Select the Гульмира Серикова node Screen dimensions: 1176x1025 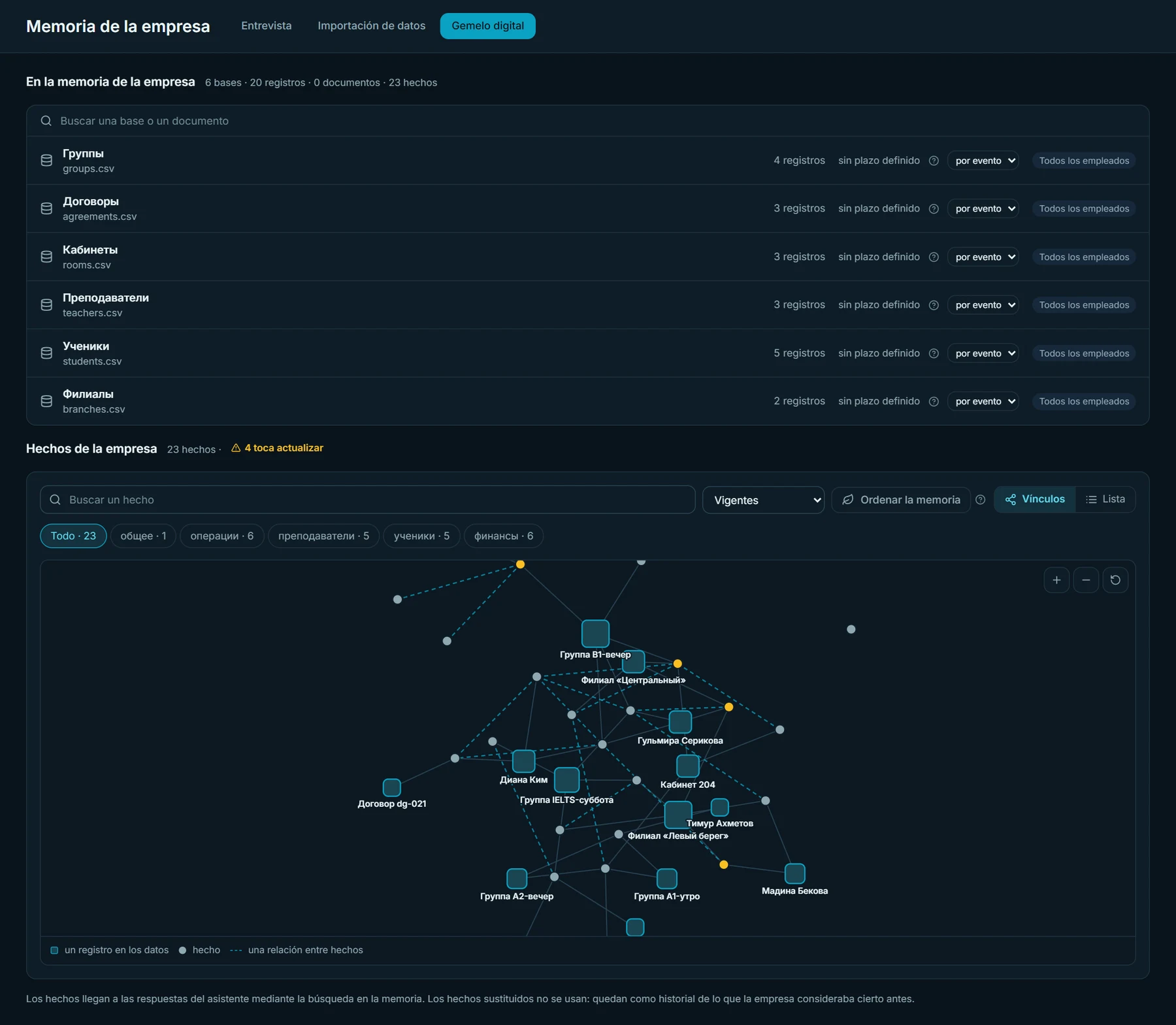[680, 722]
